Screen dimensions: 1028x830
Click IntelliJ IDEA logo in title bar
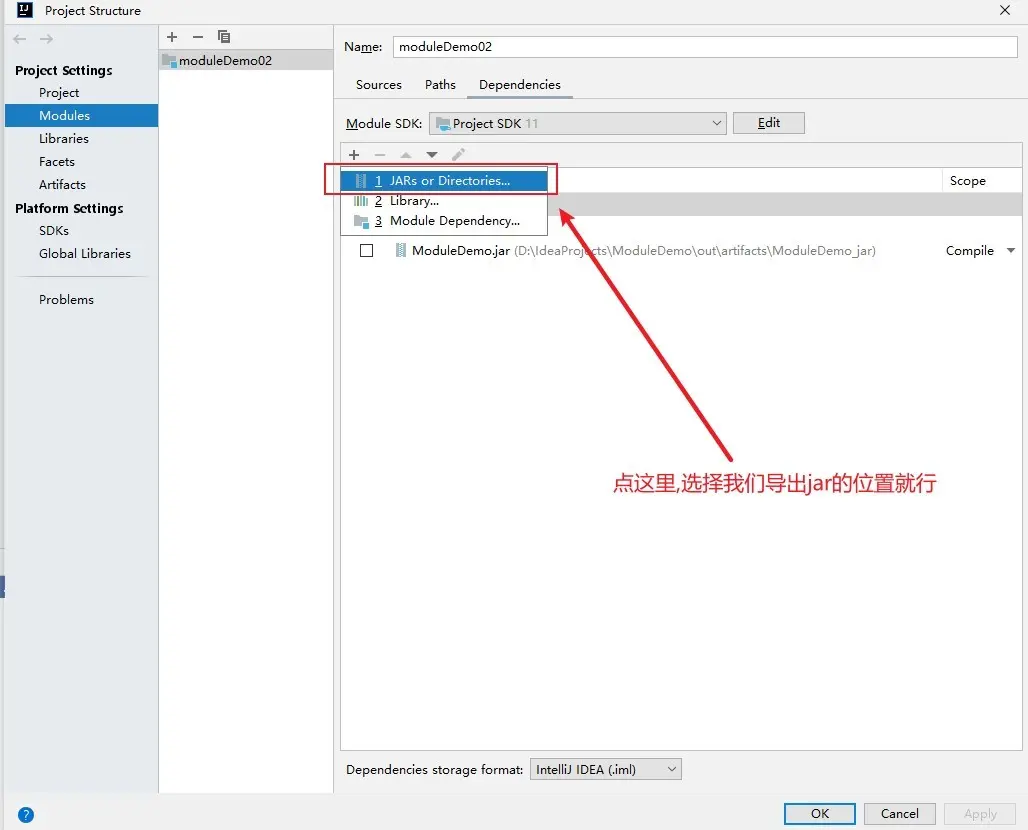pyautogui.click(x=24, y=10)
